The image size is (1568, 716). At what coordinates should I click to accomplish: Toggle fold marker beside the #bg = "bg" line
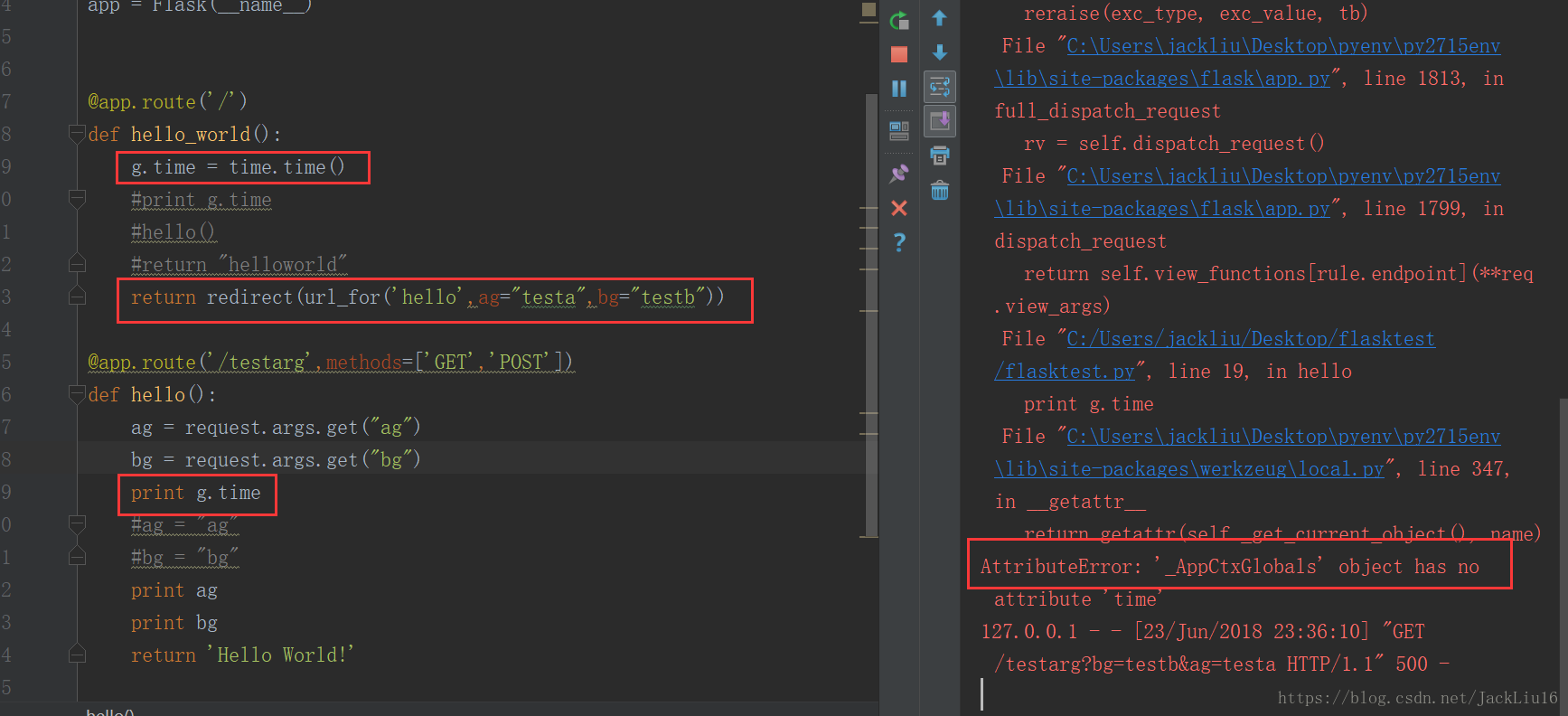pyautogui.click(x=77, y=557)
